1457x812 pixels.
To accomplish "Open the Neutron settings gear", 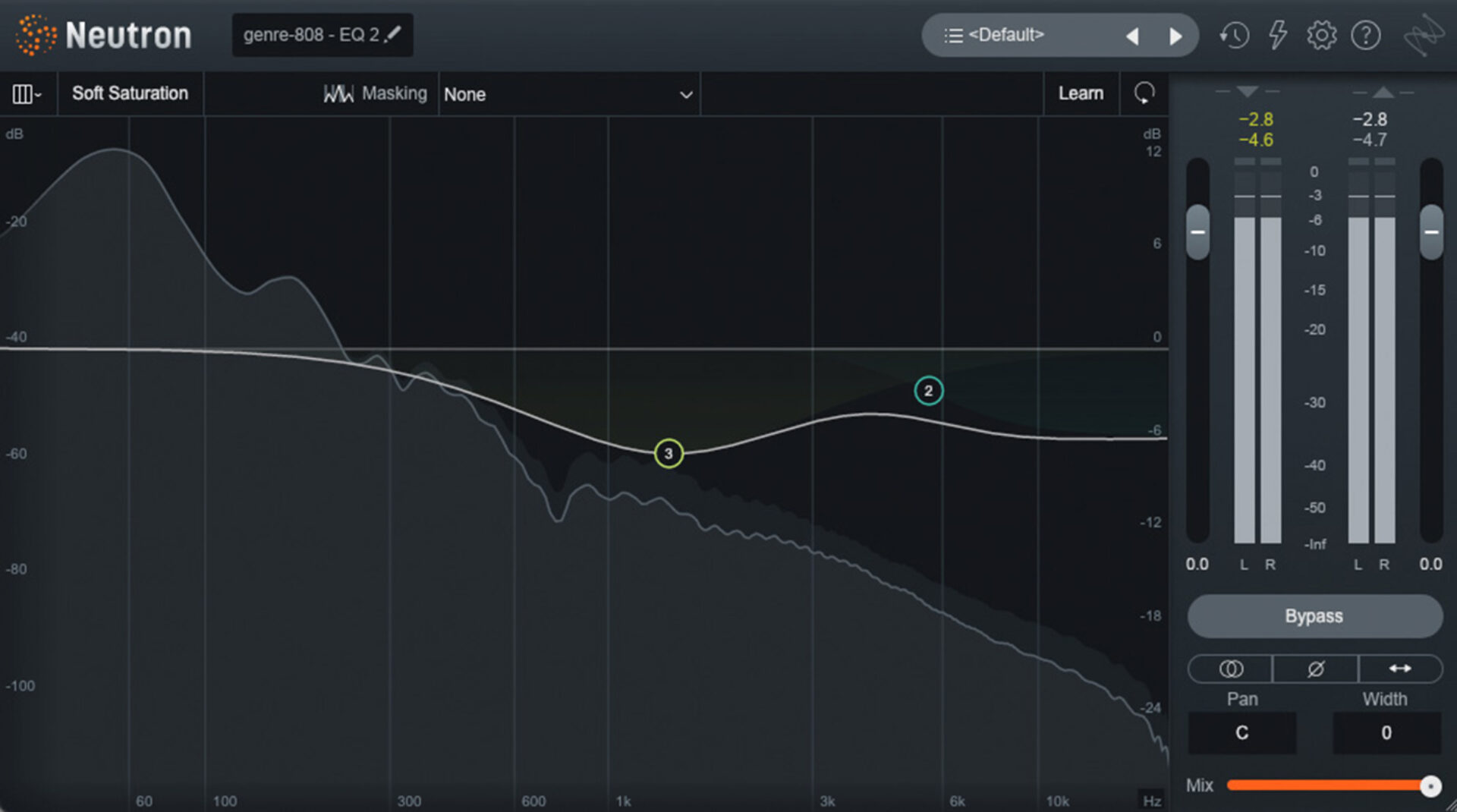I will (x=1322, y=35).
